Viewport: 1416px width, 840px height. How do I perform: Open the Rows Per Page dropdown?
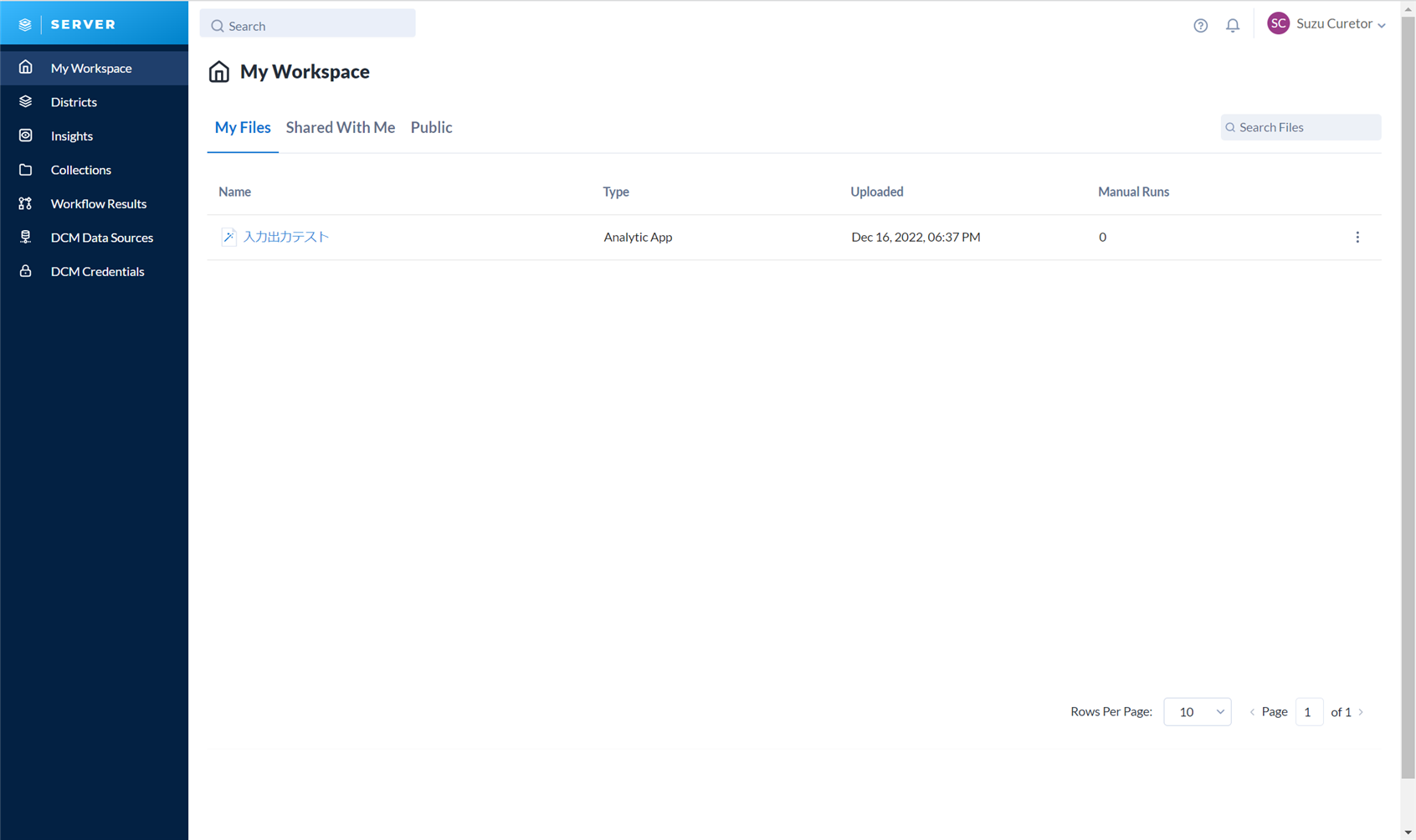coord(1197,711)
